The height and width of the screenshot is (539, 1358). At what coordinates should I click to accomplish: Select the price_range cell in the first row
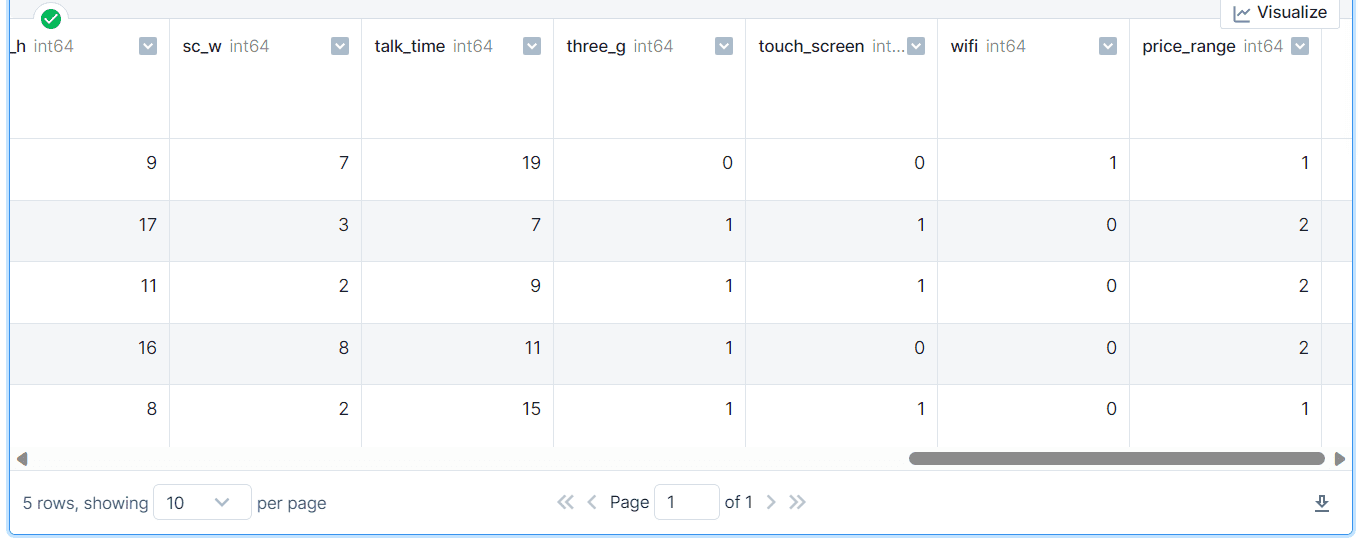click(1226, 162)
